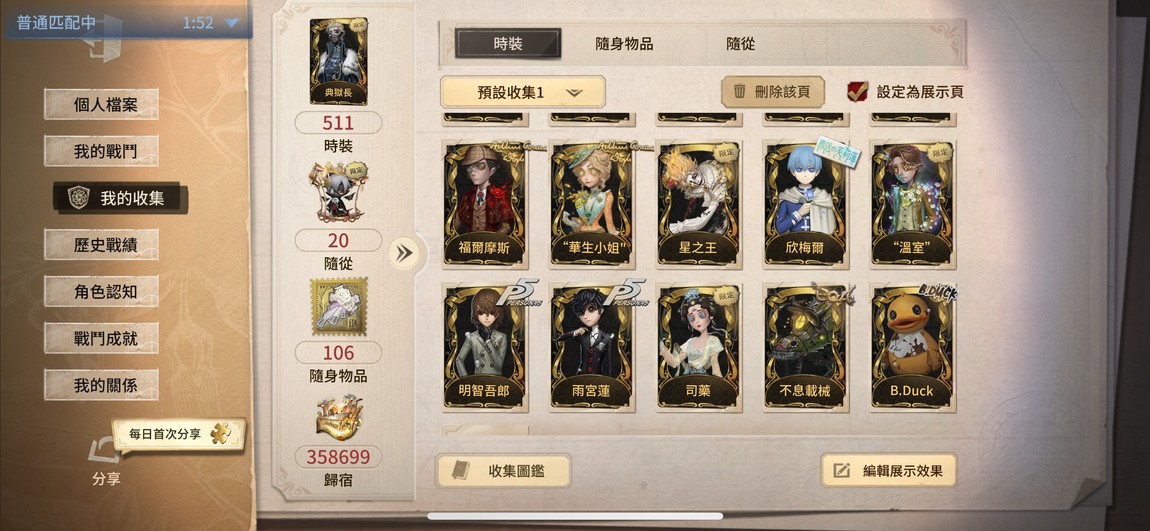
Task: Open the 歸宿 golden emblem icon
Action: tap(338, 418)
